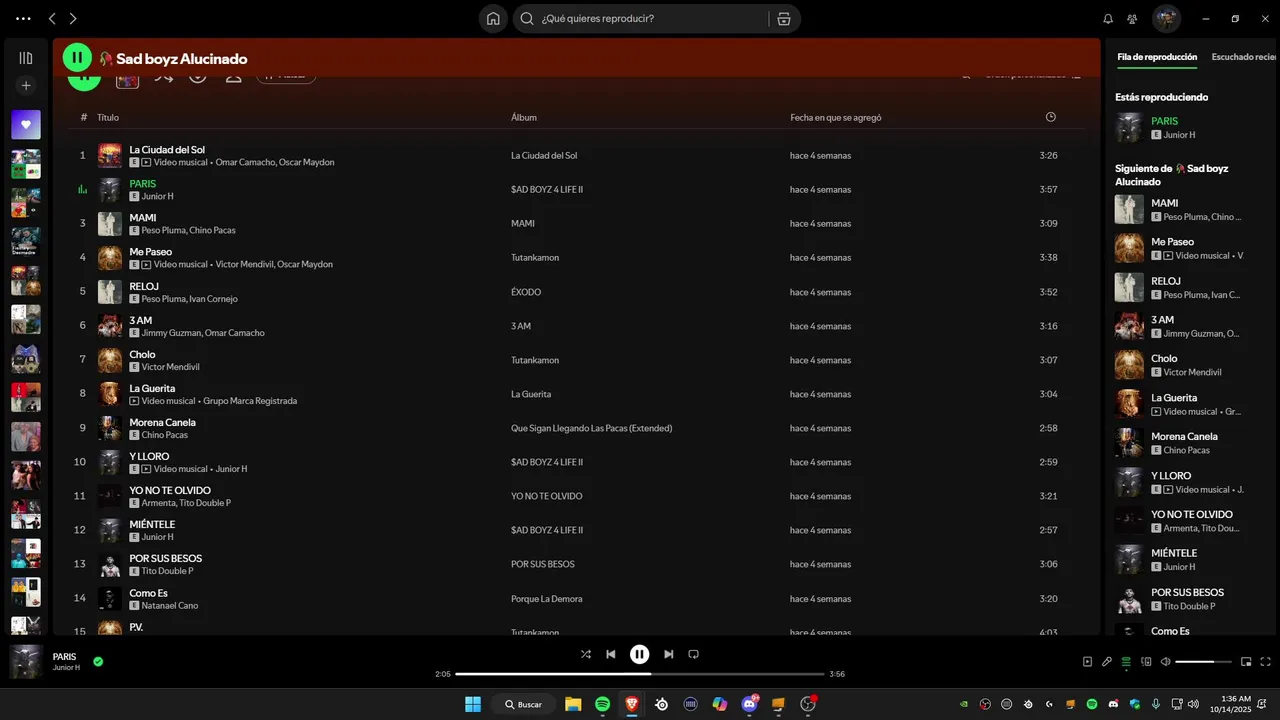Pause playlist with green header button
1280x720 pixels.
pos(77,58)
